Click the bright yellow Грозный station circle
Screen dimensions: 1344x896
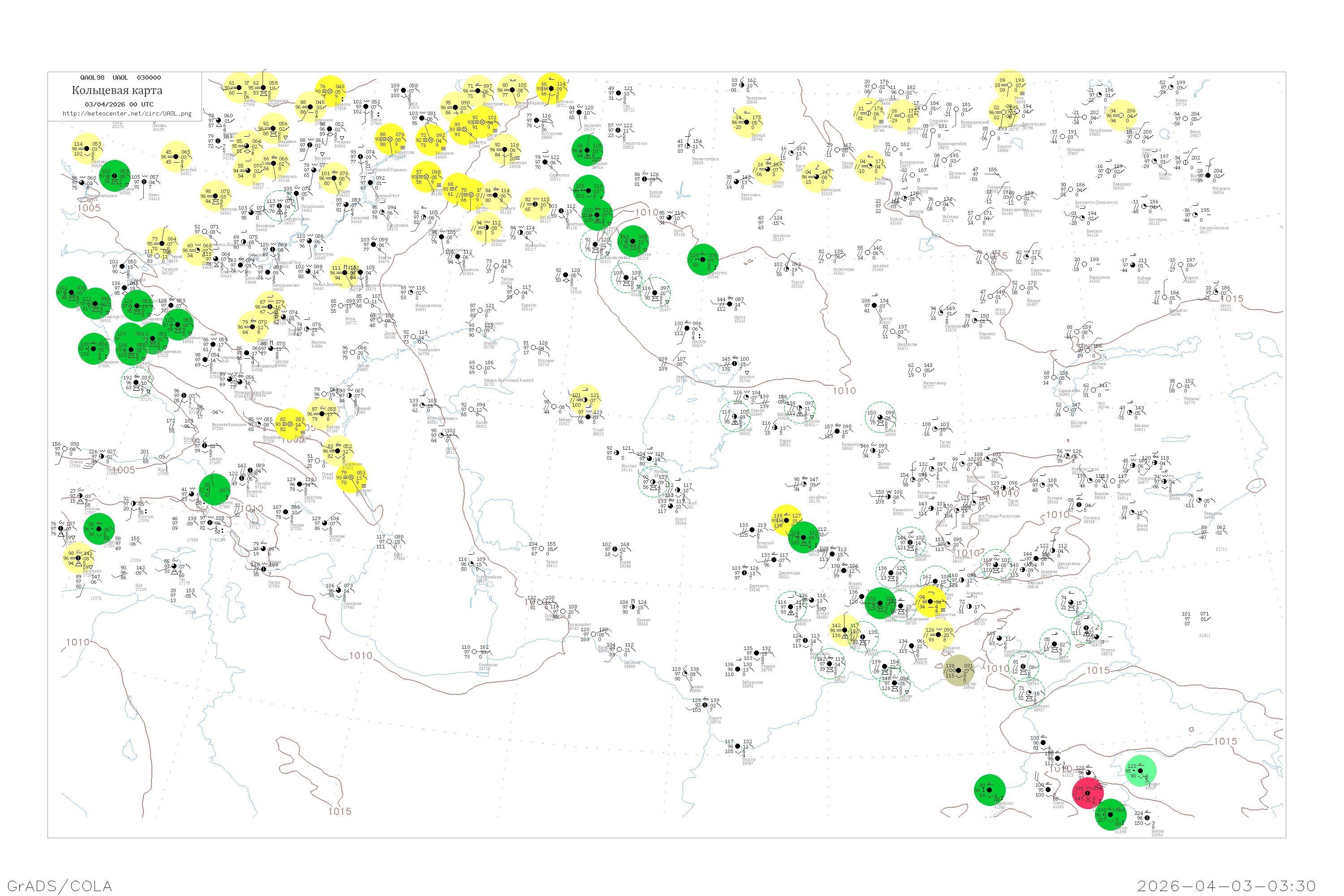(x=290, y=425)
